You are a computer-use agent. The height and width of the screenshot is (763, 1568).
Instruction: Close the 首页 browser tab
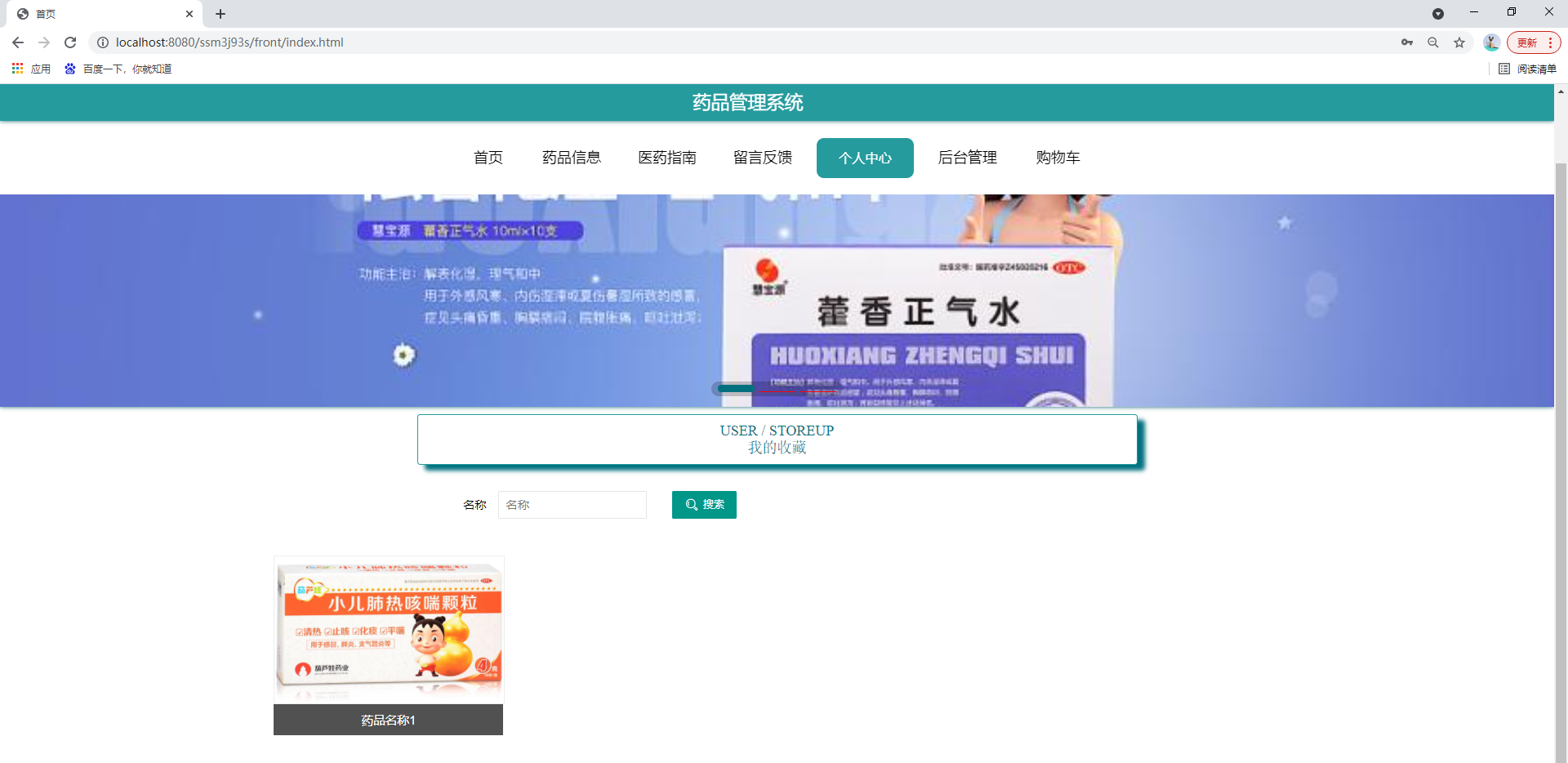189,14
